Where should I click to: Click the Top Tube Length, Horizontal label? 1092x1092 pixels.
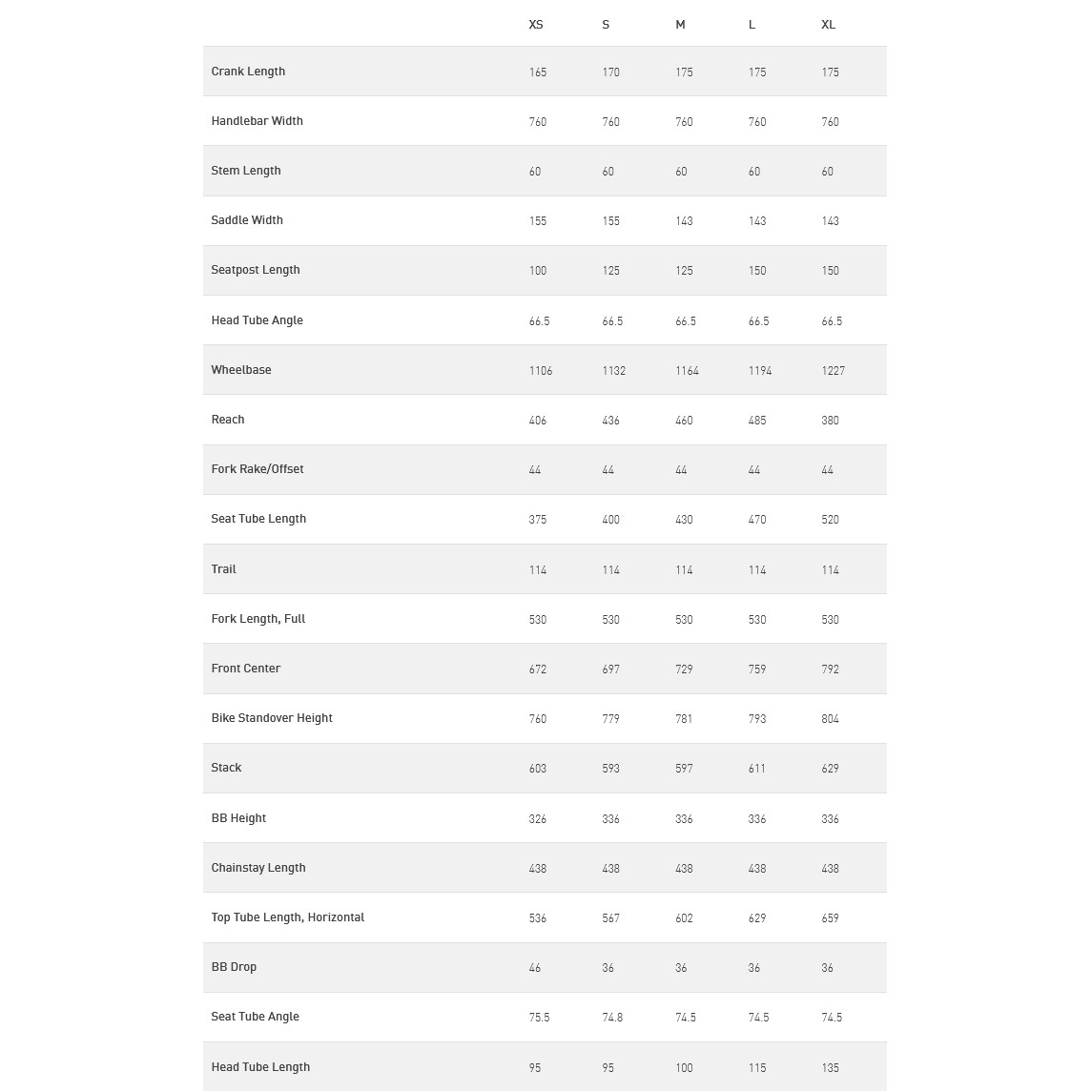[288, 917]
